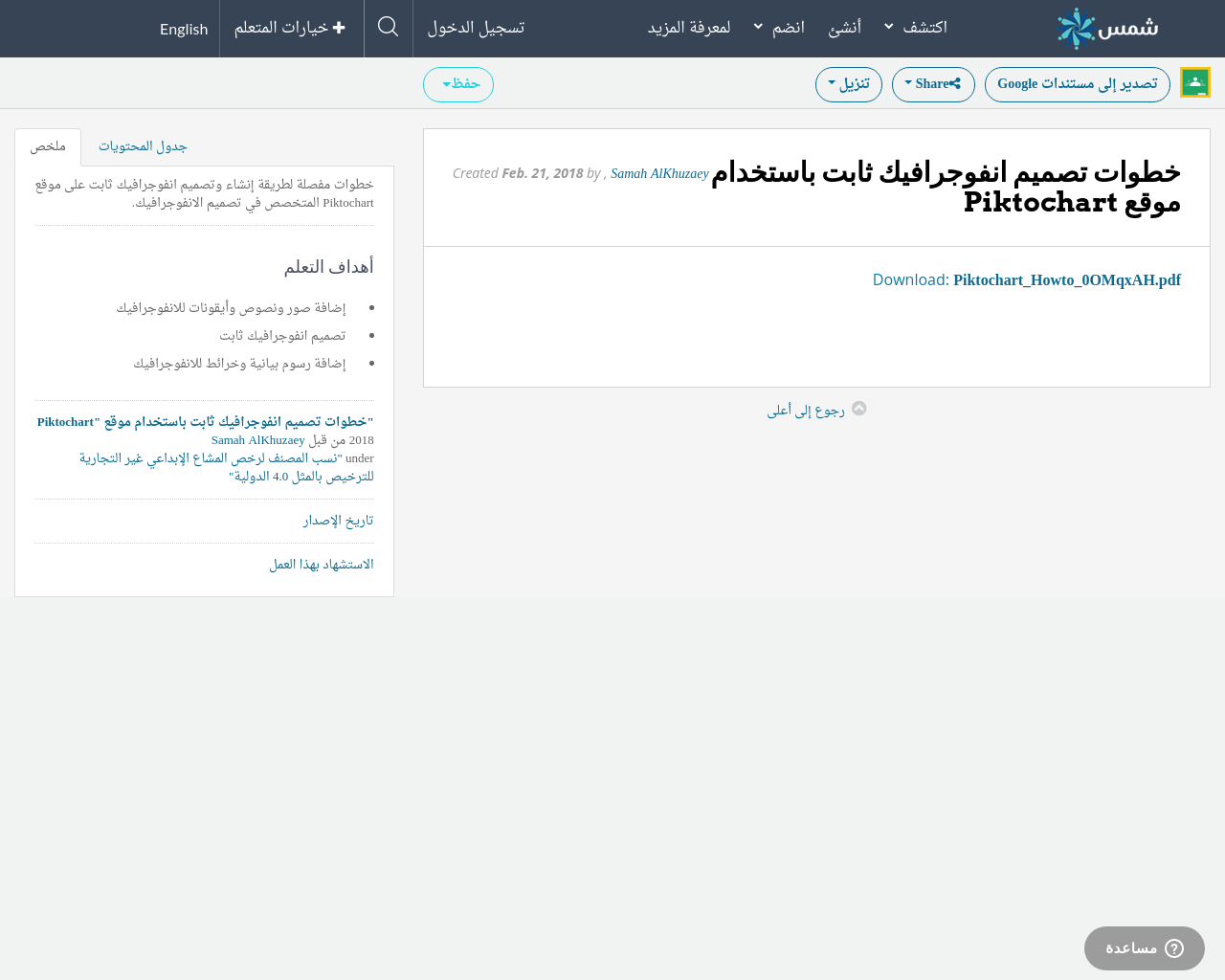Open لمعرفة المزيد in the top navigation
Viewport: 1225px width, 980px height.
coord(688,28)
